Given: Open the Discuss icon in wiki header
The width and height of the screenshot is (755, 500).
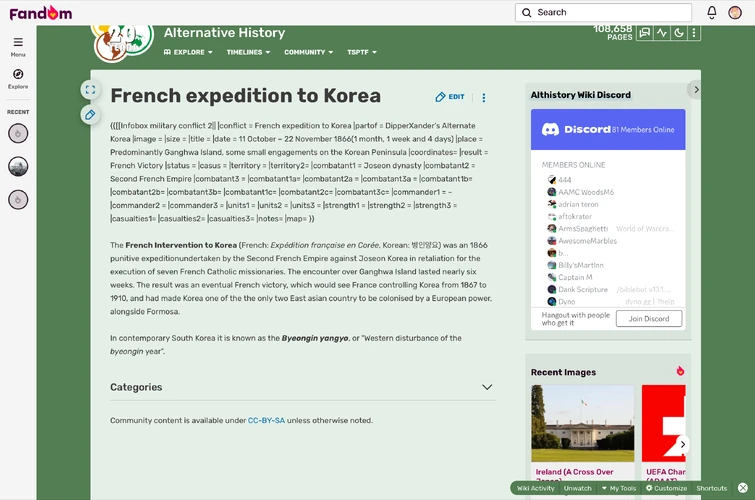Looking at the screenshot, I should coord(644,33).
